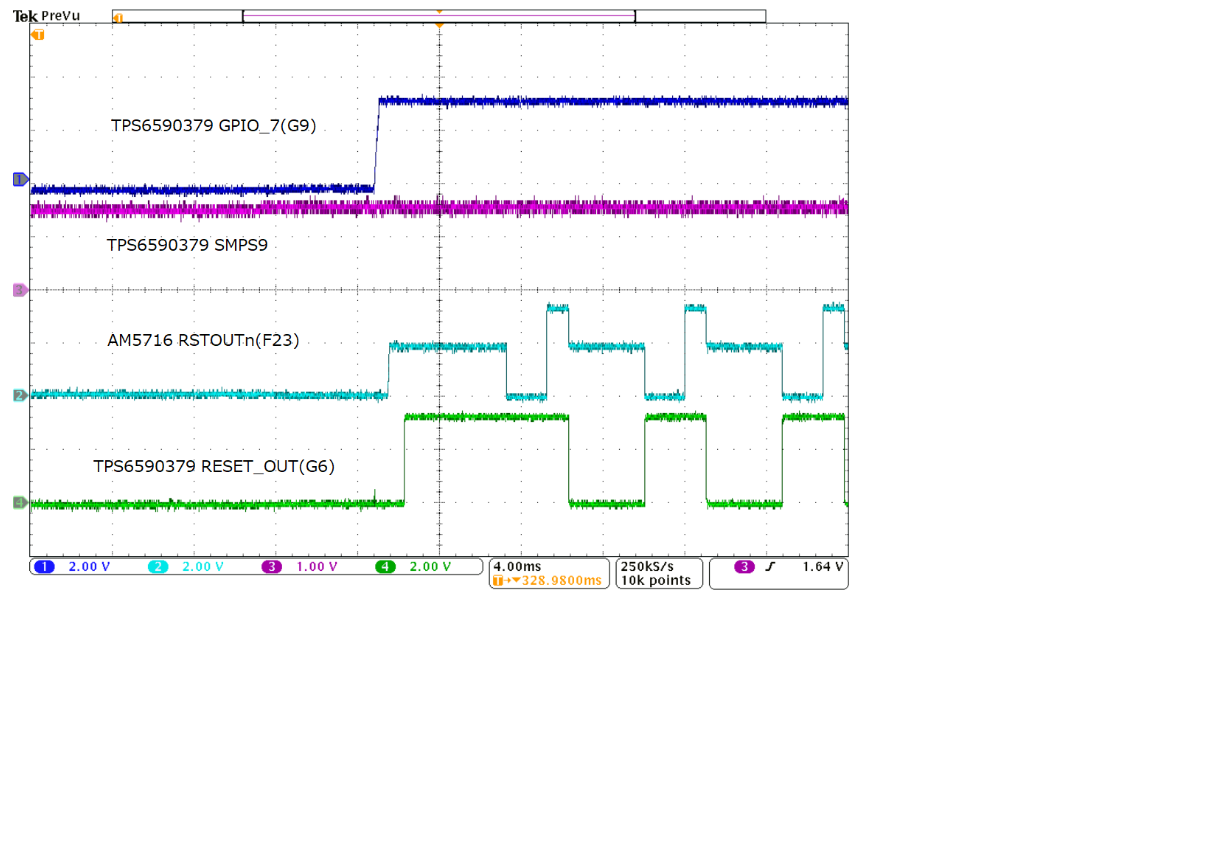Click the purple channel 3 ground marker
Viewport: 1218px width, 865px height.
(x=19, y=290)
